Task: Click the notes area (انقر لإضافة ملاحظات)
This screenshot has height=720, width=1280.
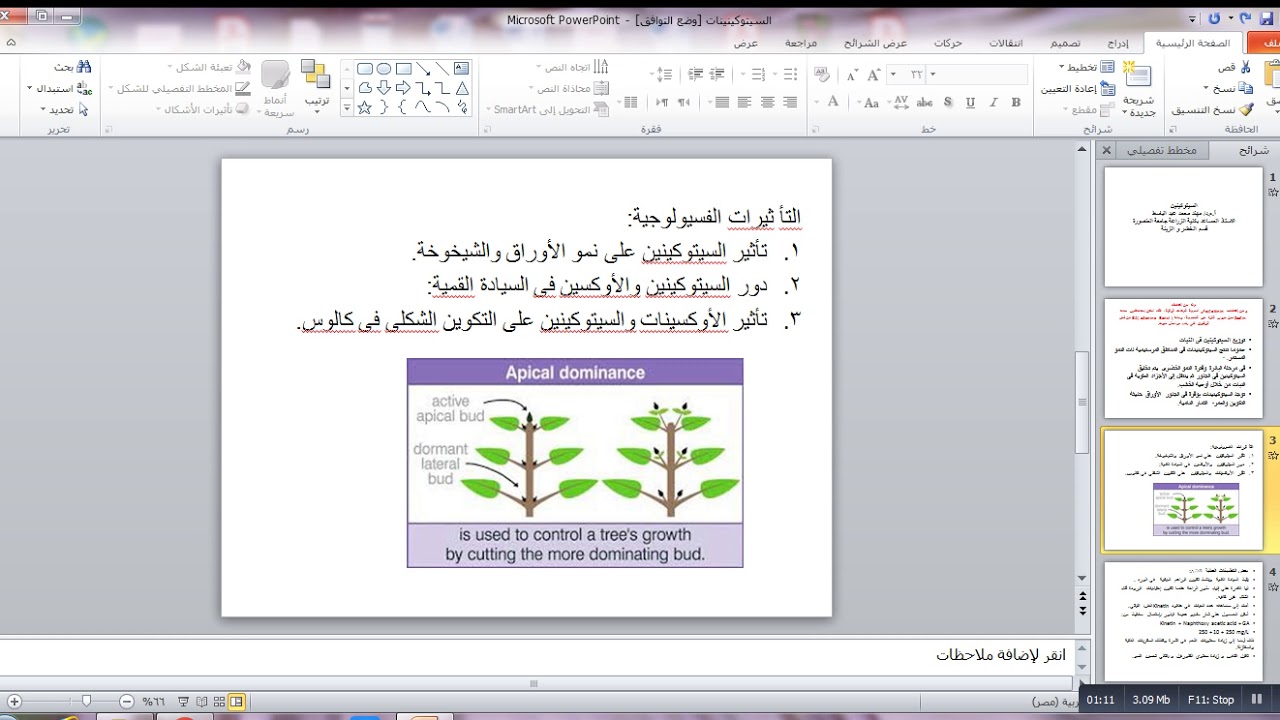Action: pyautogui.click(x=1001, y=655)
